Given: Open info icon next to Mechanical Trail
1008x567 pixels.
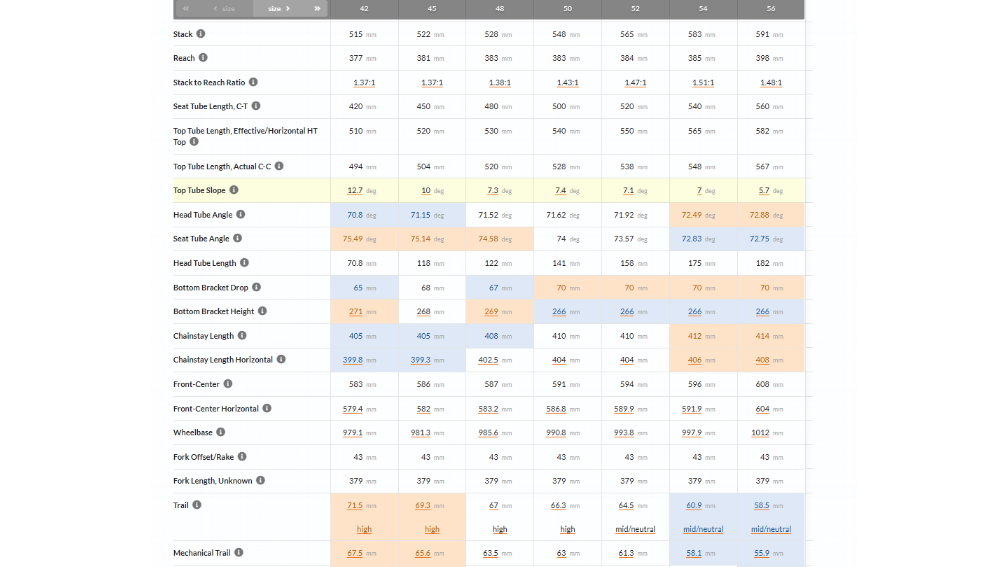Looking at the screenshot, I should tap(238, 552).
